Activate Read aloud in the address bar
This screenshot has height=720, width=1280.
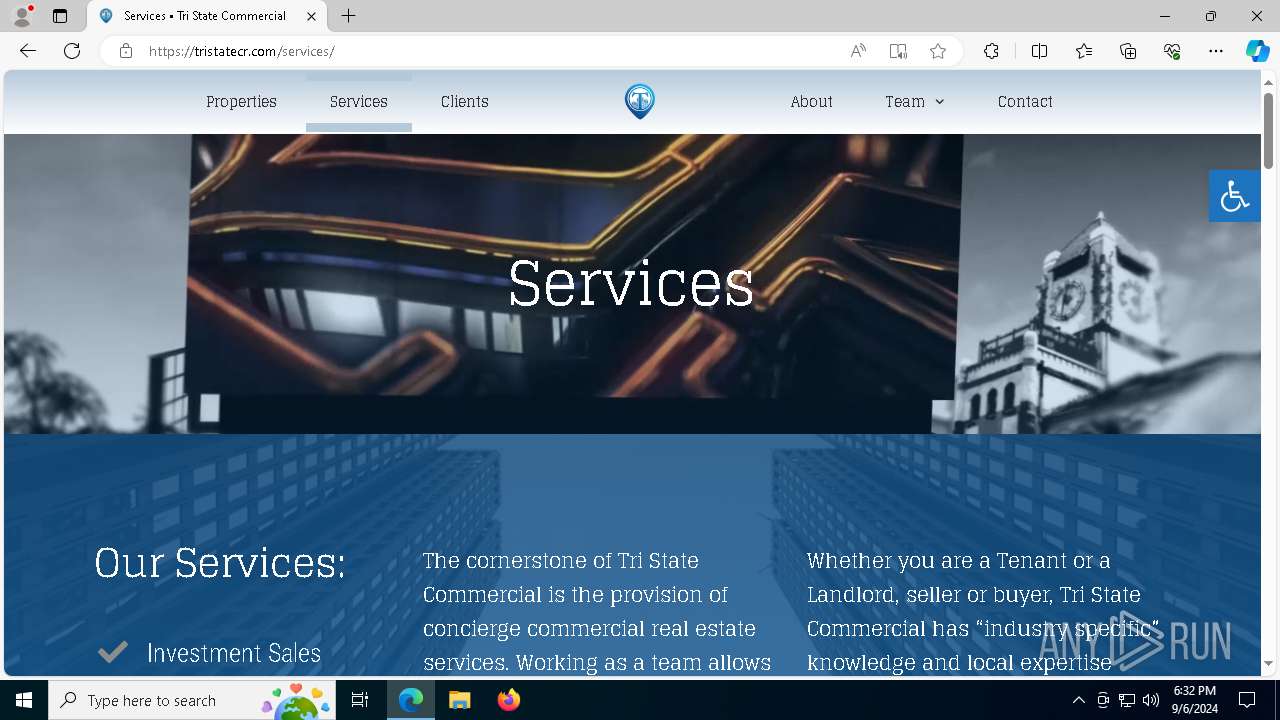coord(858,51)
